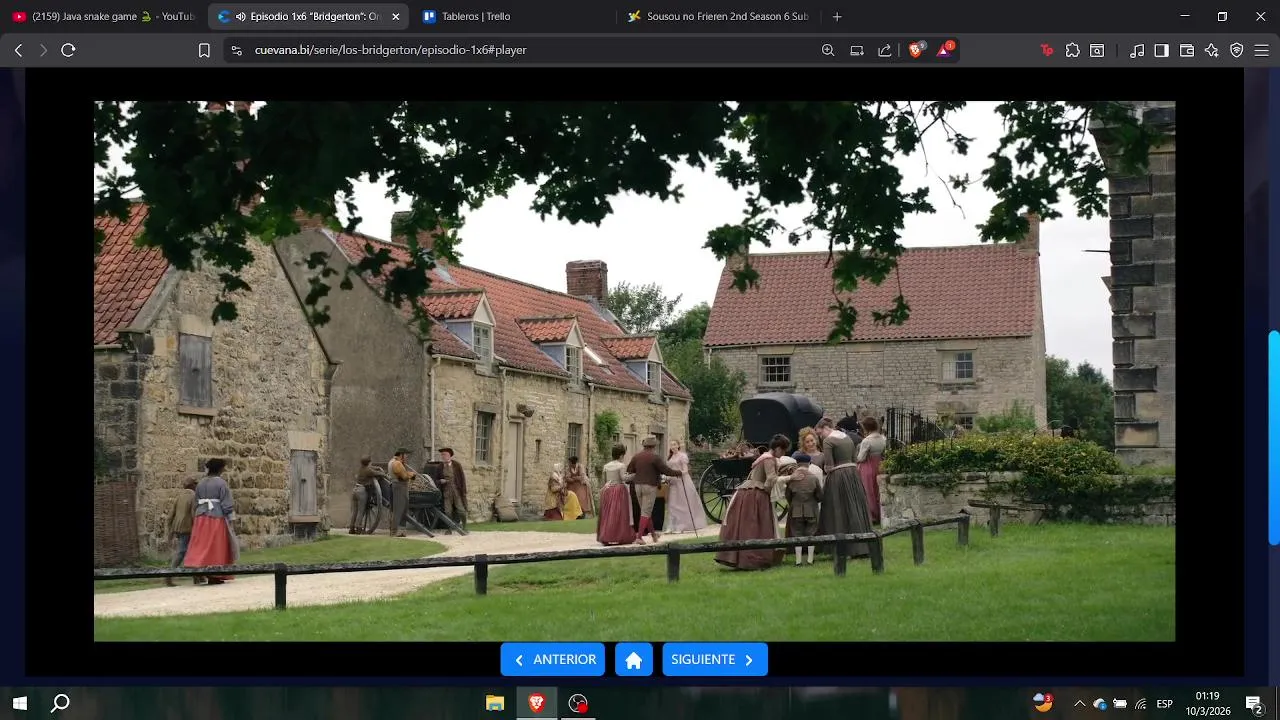Open the notification center icon
This screenshot has width=1280, height=720.
(1254, 703)
